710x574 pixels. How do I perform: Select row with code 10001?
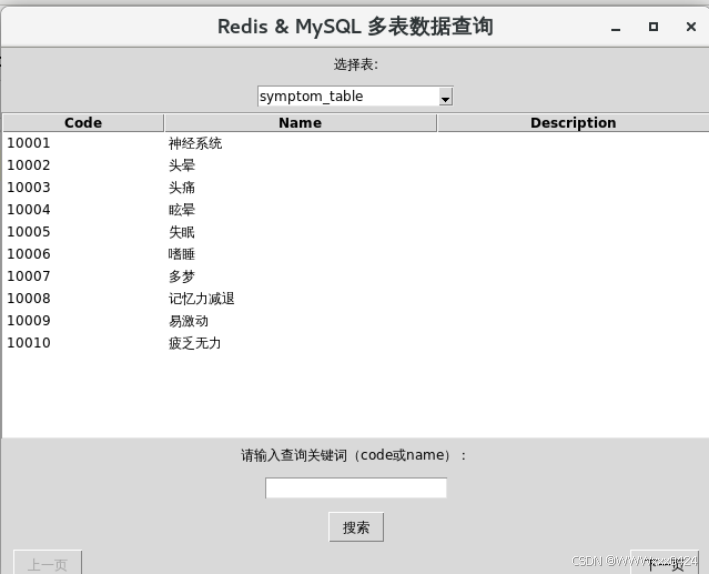355,143
